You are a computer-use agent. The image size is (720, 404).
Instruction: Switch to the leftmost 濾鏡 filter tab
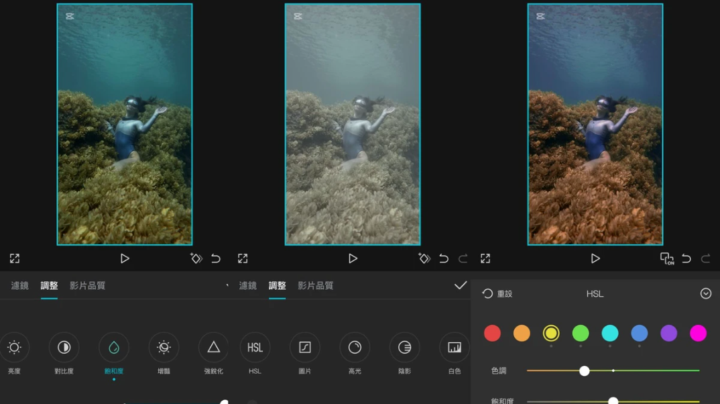(x=20, y=286)
